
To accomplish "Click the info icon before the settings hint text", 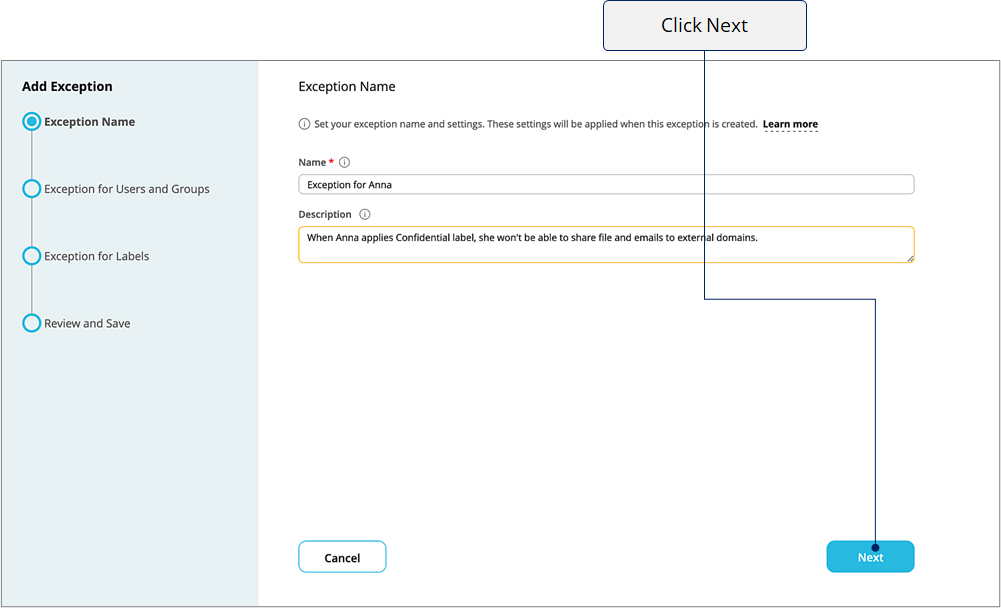I will click(305, 124).
